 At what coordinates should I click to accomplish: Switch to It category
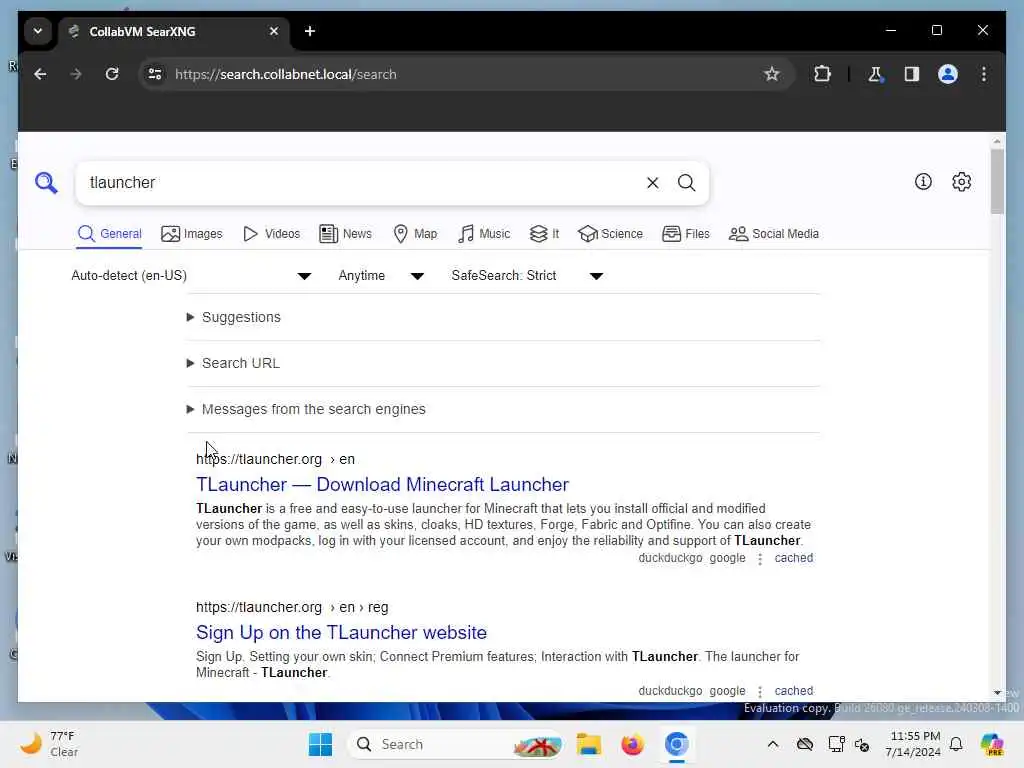pyautogui.click(x=545, y=234)
